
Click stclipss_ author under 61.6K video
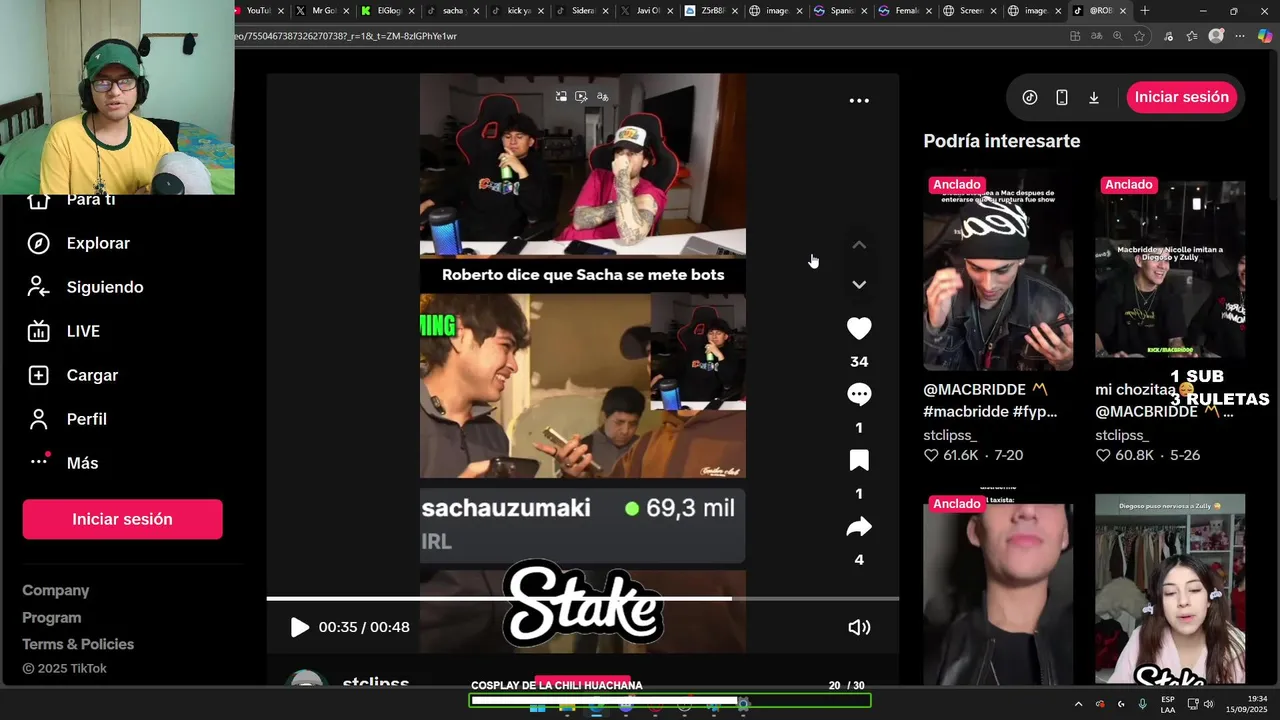coord(950,435)
